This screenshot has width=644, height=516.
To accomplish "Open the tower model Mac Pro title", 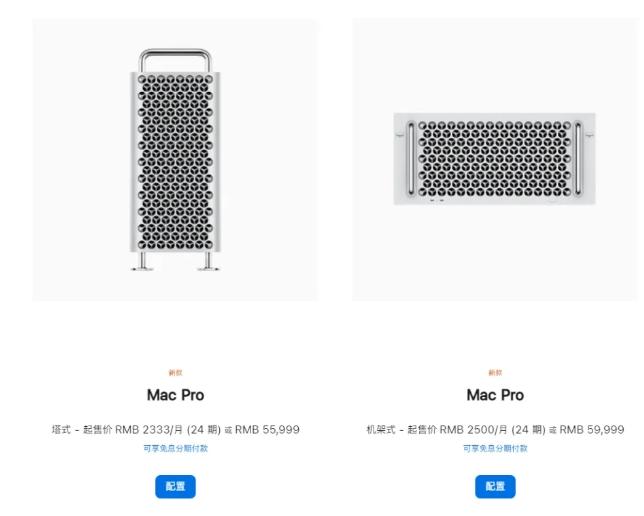I will pos(175,395).
